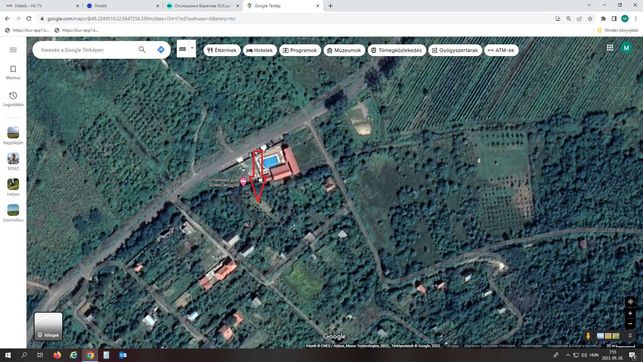
Task: Click the search magnifier in Maps box
Action: coord(142,50)
